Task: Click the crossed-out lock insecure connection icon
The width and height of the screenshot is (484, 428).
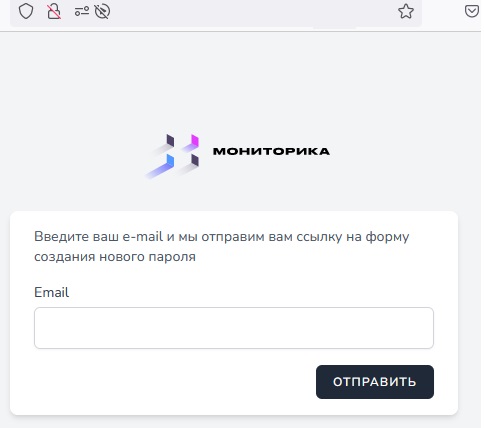Action: point(53,12)
